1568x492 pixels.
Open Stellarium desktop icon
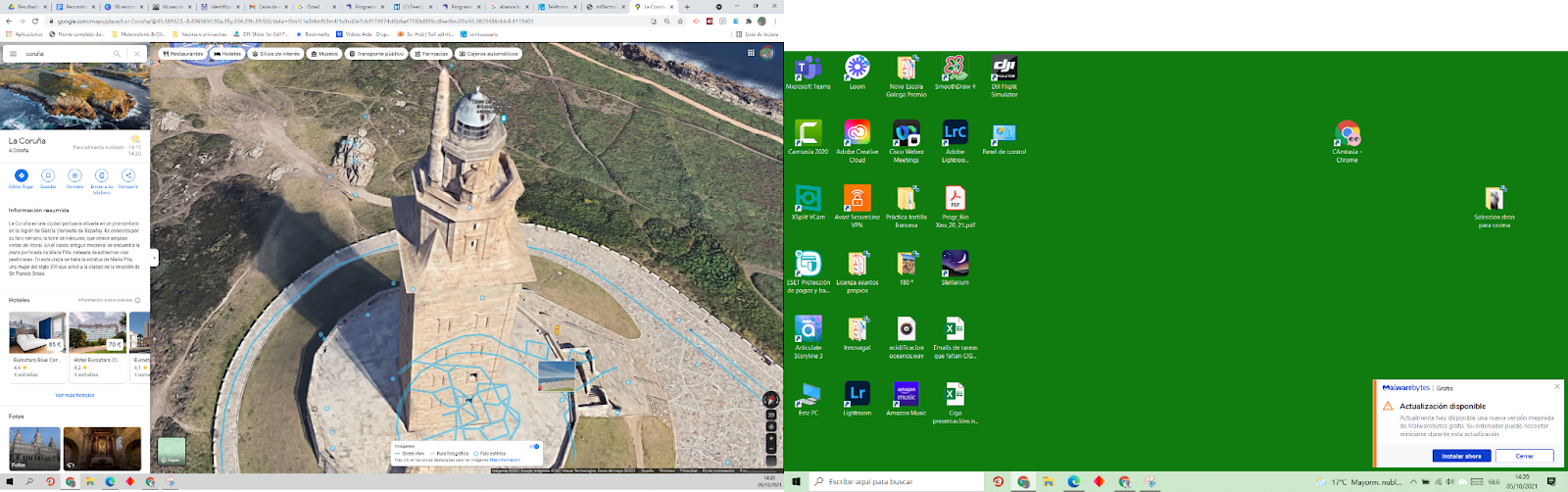pyautogui.click(x=955, y=268)
